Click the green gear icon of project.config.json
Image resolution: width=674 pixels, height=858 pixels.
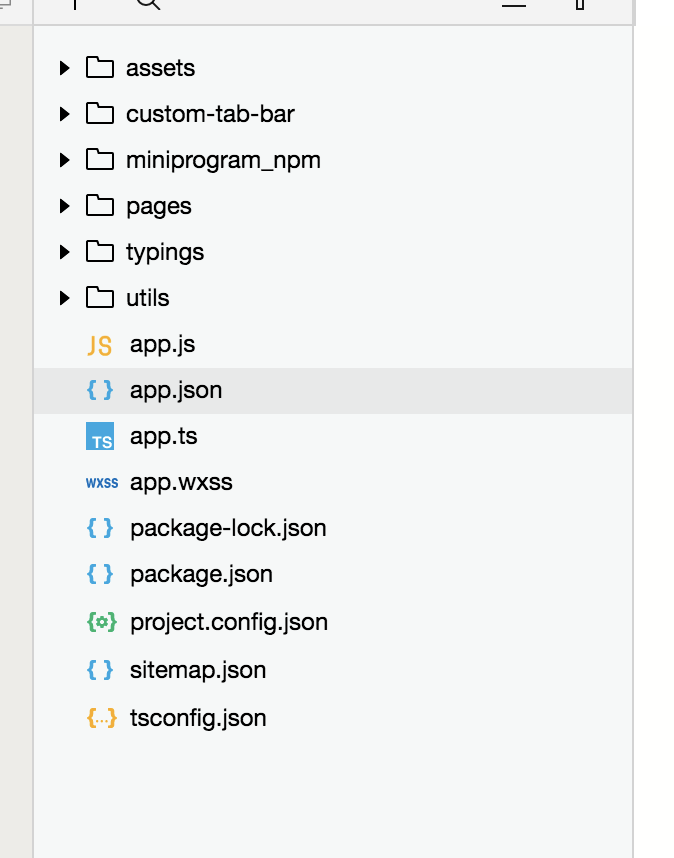[102, 622]
